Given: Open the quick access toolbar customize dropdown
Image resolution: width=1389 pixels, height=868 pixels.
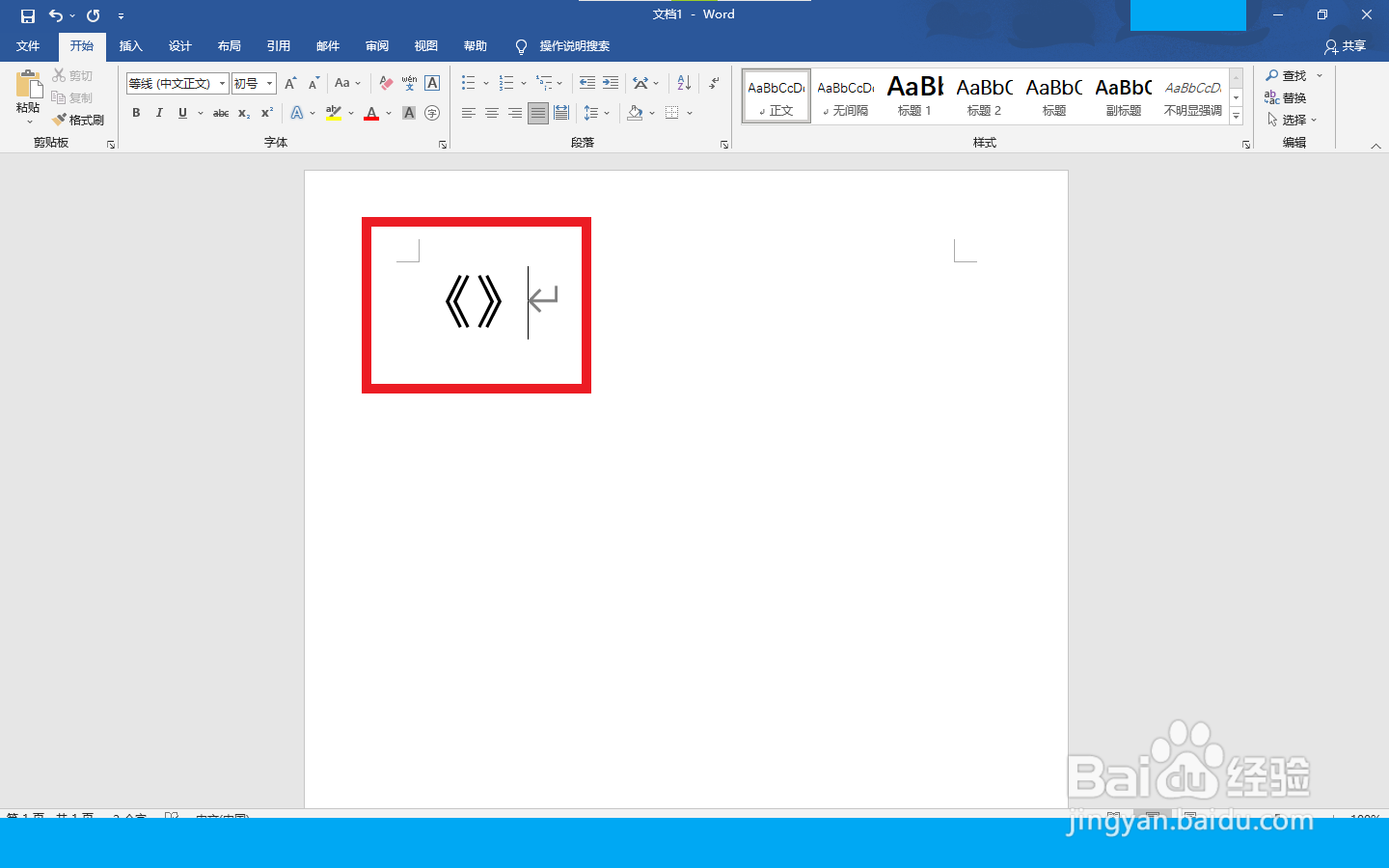Looking at the screenshot, I should coord(121,16).
